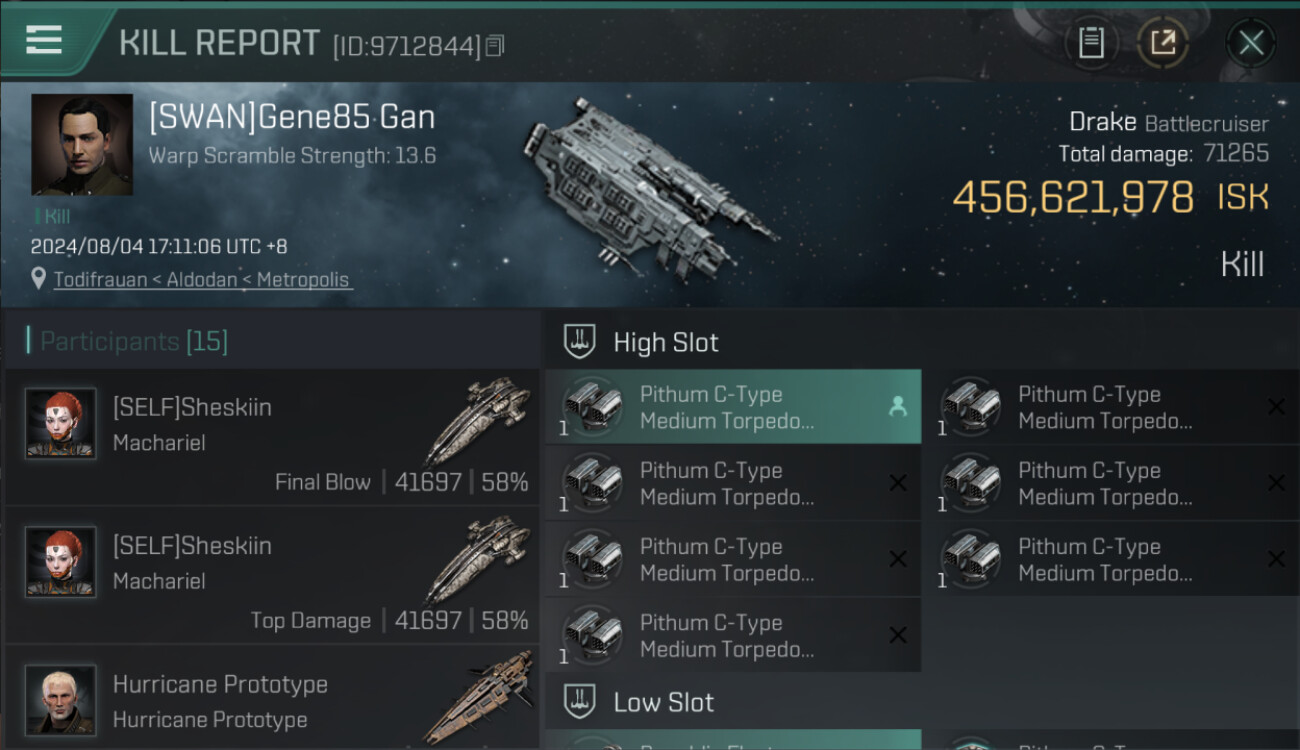The image size is (1300, 750).
Task: Open Final Blow participant Sheskiin's entry
Action: click(x=270, y=437)
